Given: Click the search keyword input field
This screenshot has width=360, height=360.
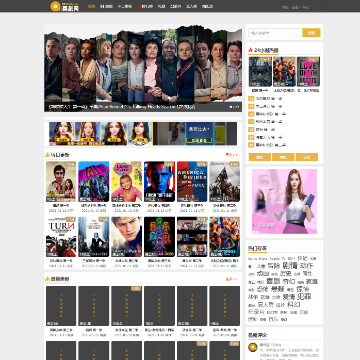Looking at the screenshot, I should [x=275, y=33].
